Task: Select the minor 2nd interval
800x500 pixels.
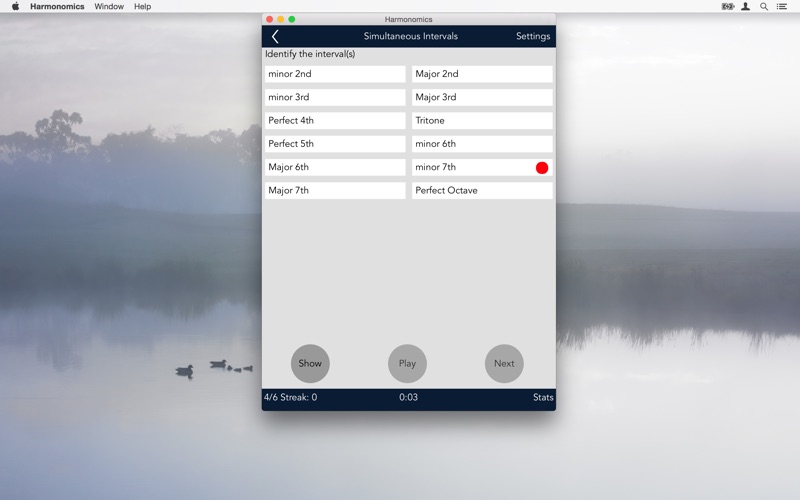Action: tap(335, 74)
